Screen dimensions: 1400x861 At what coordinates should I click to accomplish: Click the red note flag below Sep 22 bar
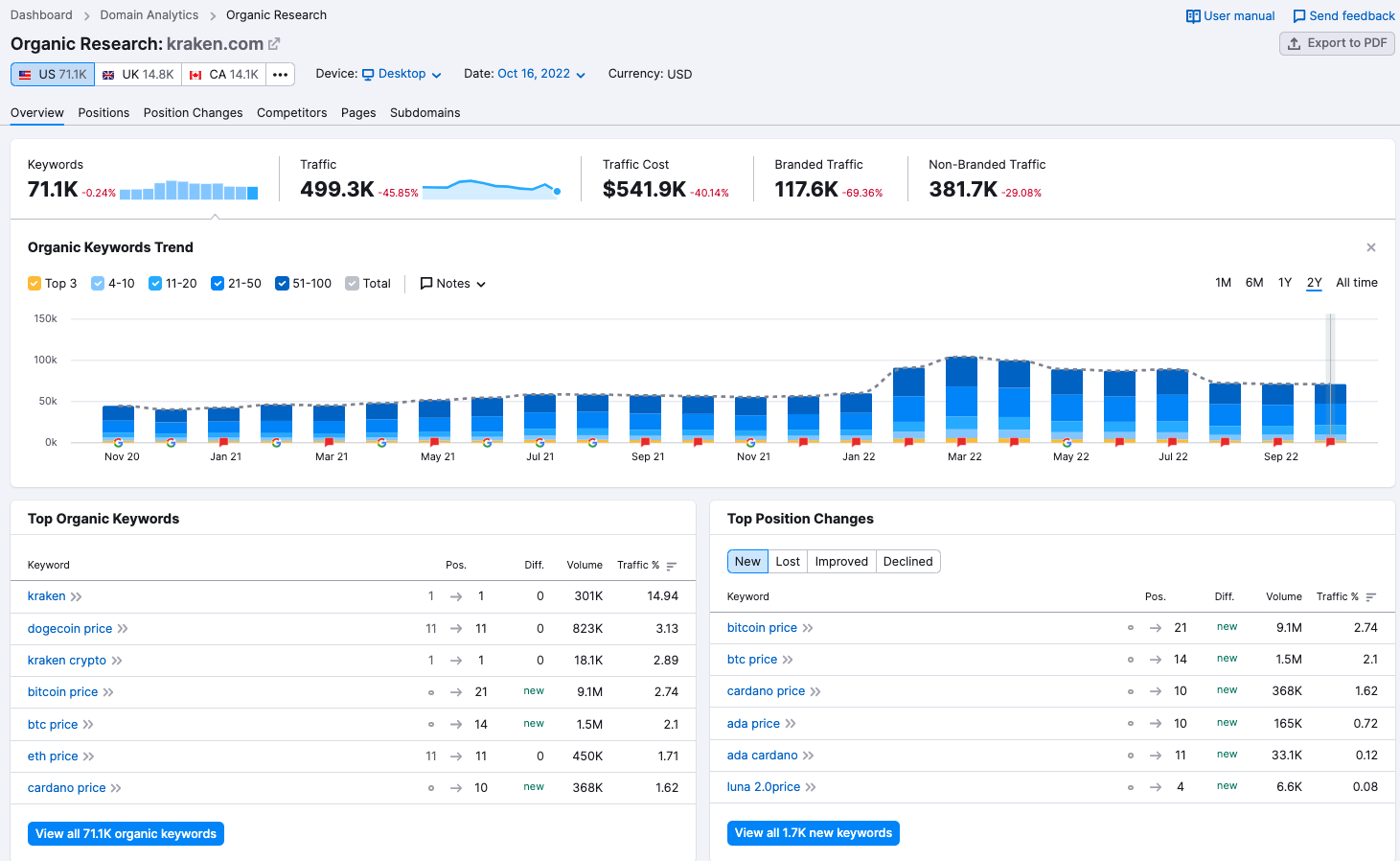point(1277,443)
